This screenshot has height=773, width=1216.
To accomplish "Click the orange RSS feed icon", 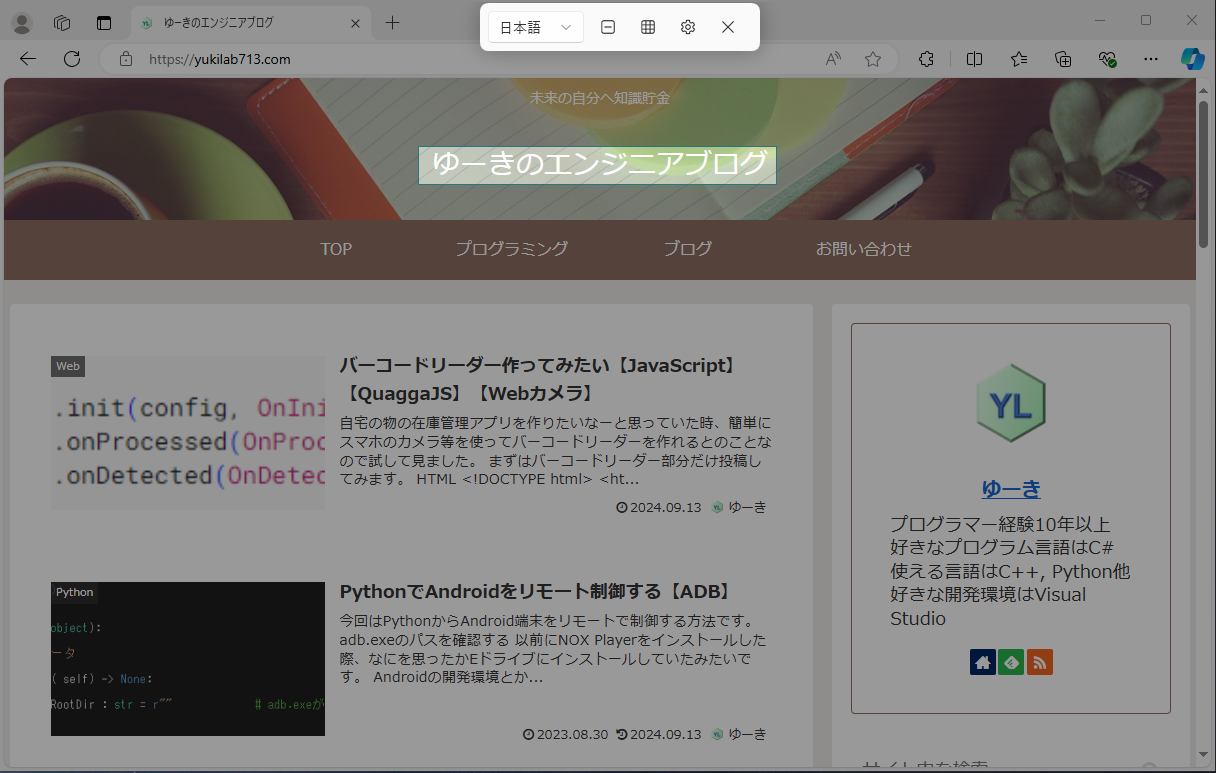I will [x=1040, y=662].
